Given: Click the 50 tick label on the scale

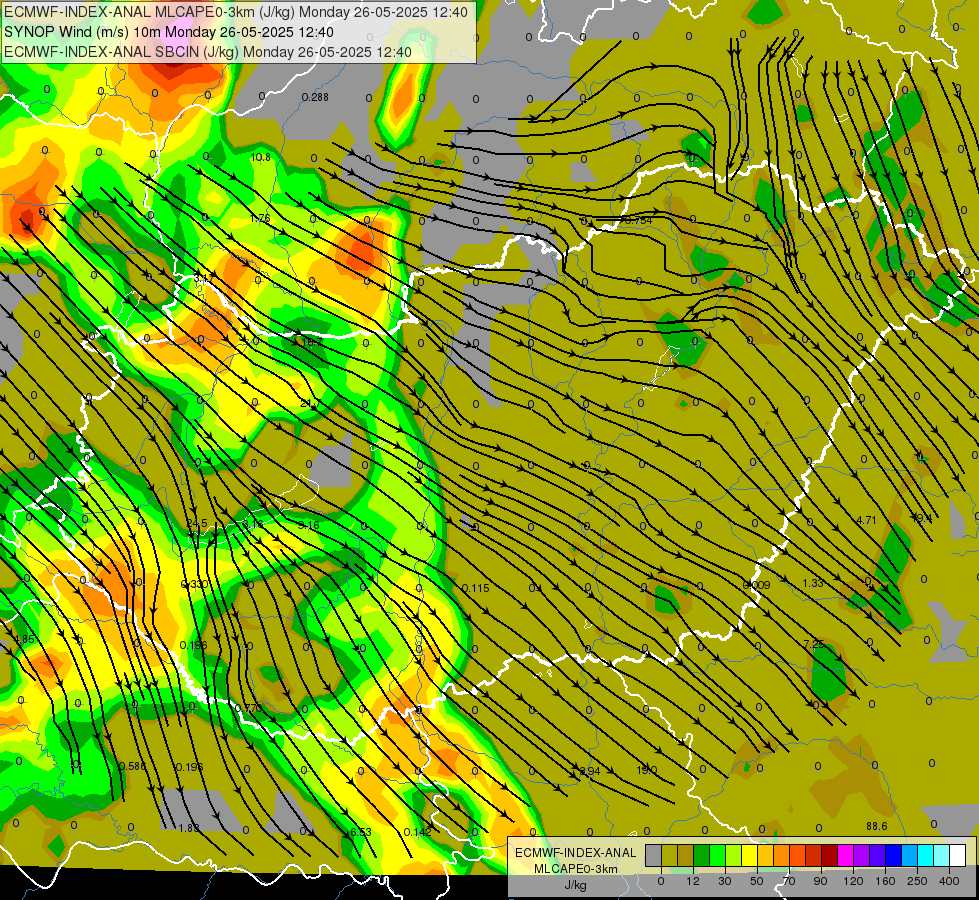Looking at the screenshot, I should coord(757,881).
